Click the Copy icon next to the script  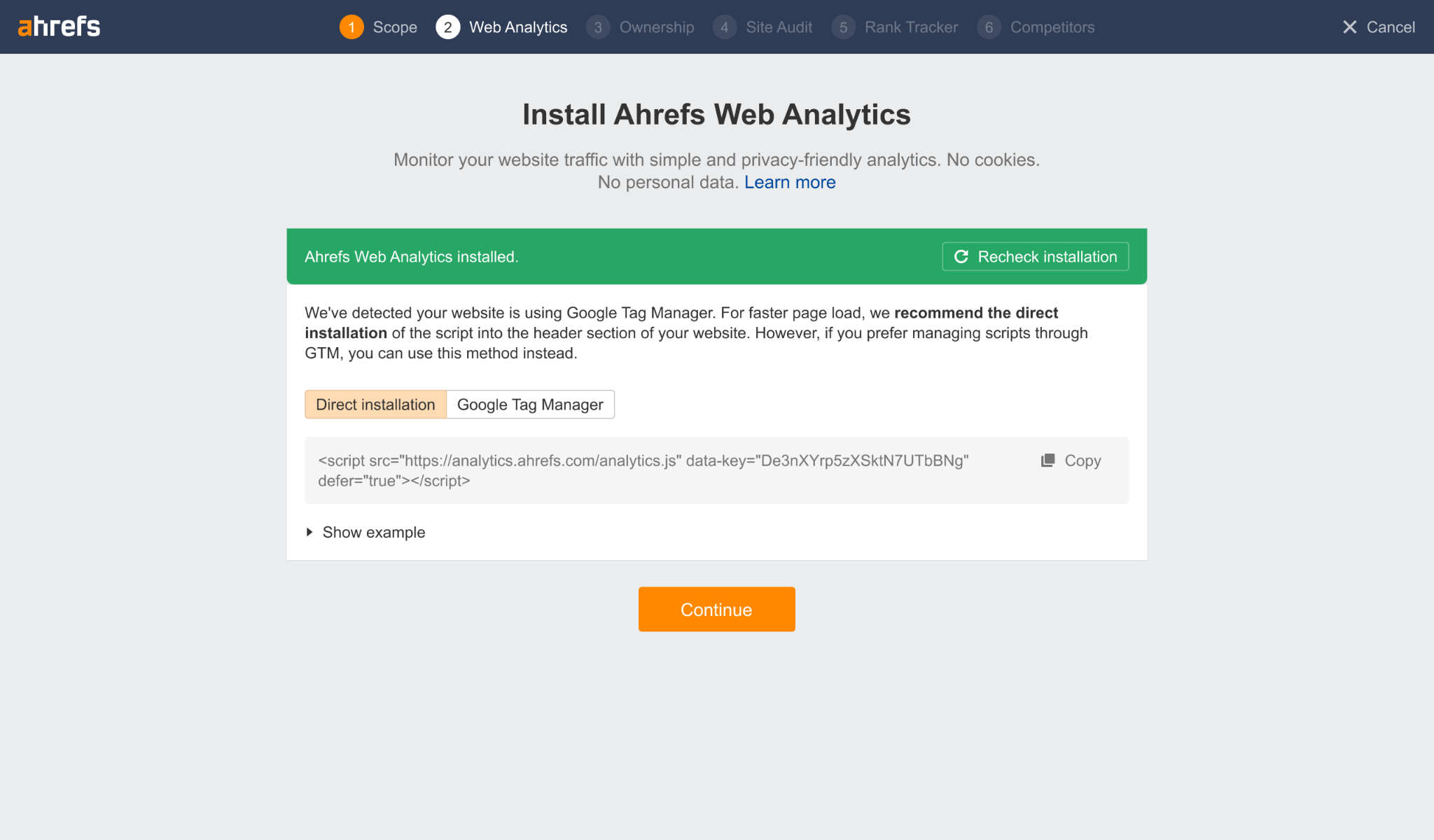click(x=1047, y=461)
